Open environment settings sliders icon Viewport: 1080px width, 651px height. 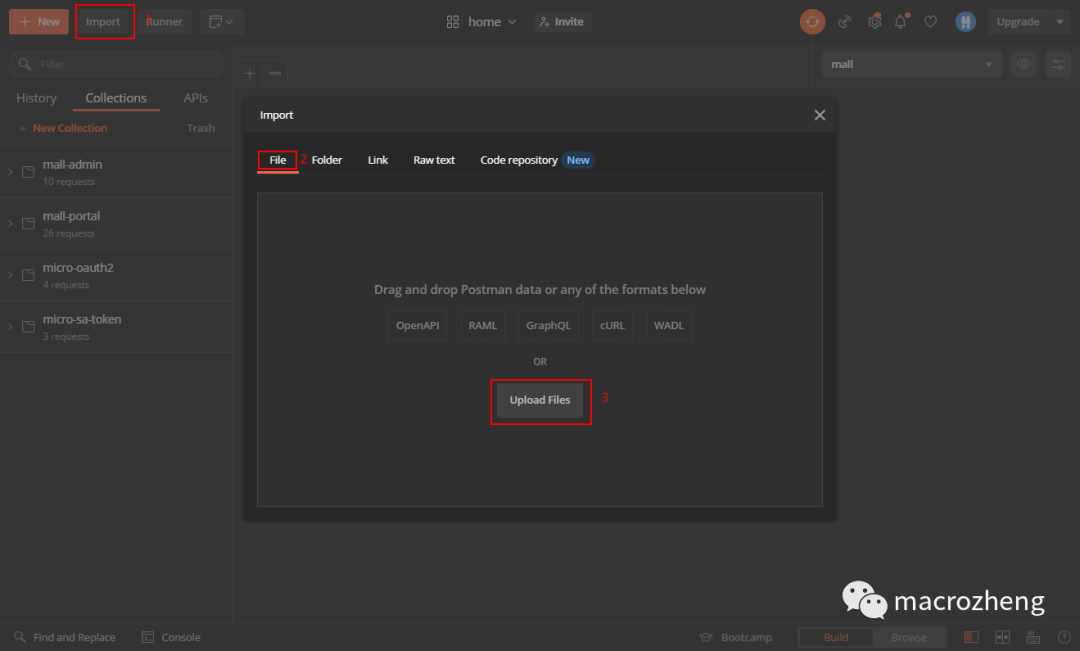1058,64
